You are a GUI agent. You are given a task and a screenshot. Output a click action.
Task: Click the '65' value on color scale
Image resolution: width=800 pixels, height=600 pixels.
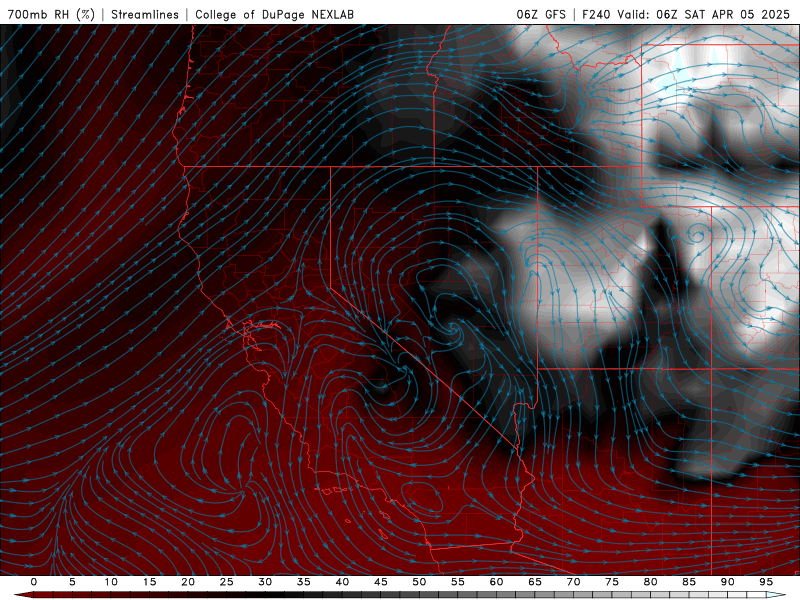click(x=535, y=582)
